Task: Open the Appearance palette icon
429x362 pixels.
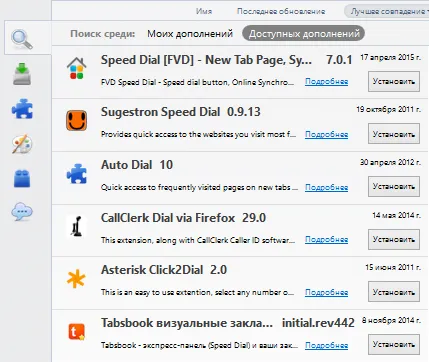Action: point(22,144)
